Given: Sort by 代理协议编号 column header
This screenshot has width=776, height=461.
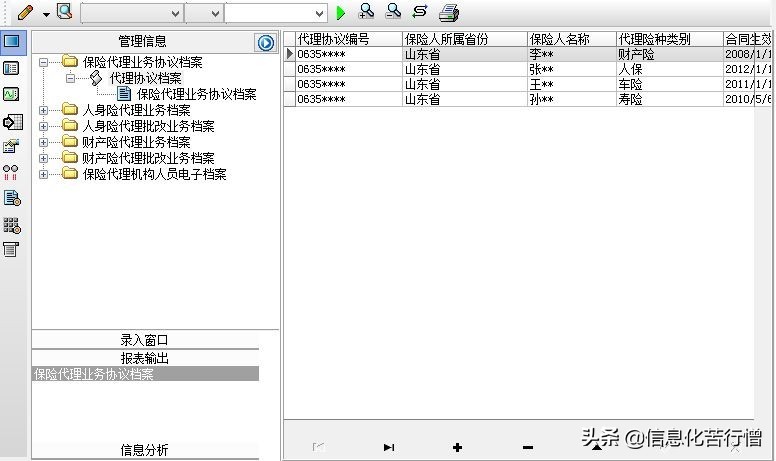Looking at the screenshot, I should (x=348, y=39).
